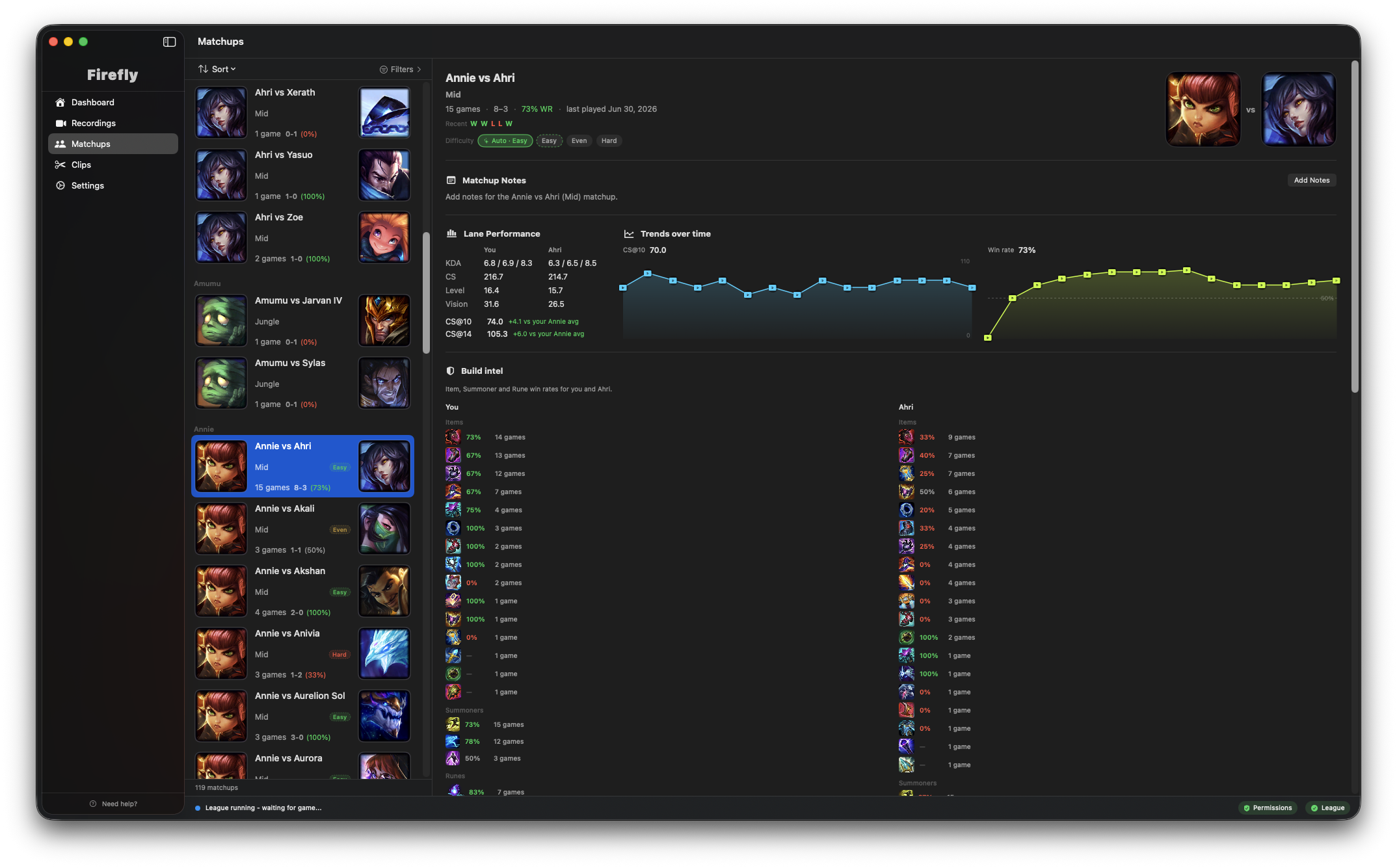Click the last point on CS@10 chart
1397x868 pixels.
(972, 287)
